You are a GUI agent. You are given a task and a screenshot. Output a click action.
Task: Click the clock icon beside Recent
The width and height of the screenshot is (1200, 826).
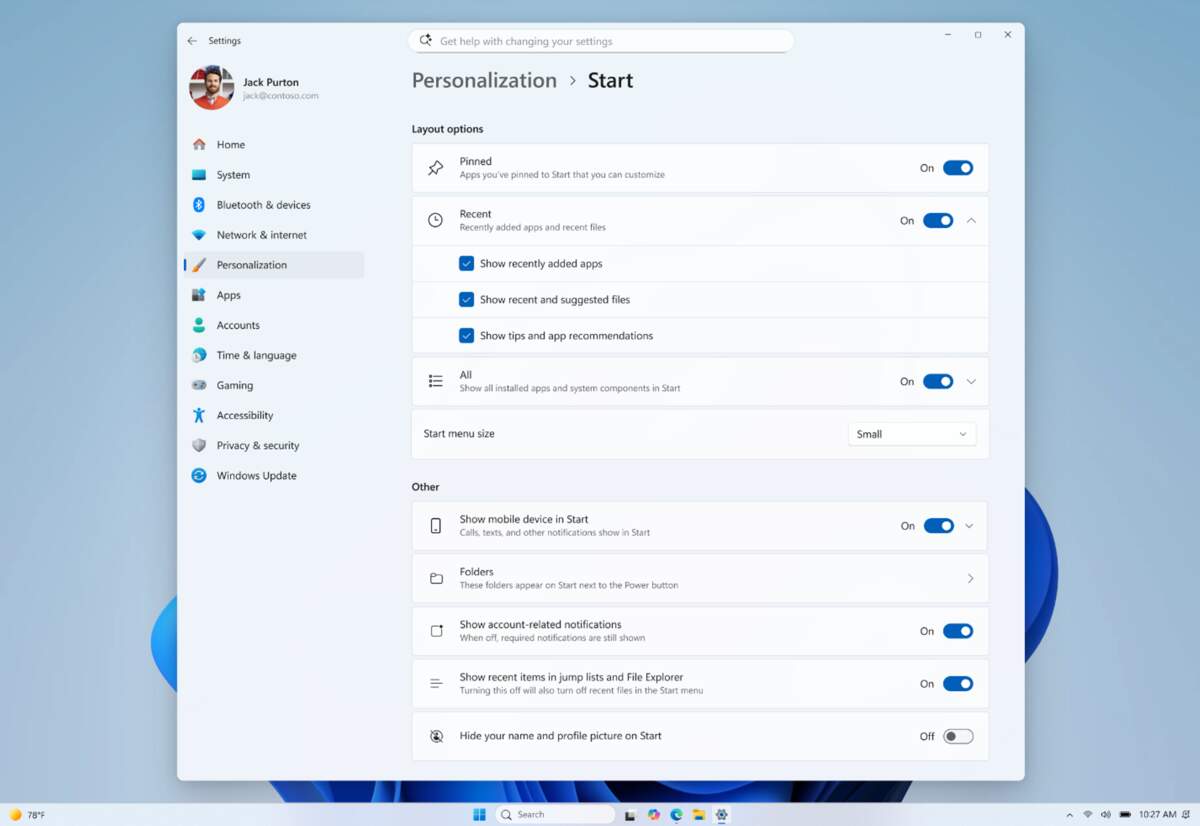(435, 220)
